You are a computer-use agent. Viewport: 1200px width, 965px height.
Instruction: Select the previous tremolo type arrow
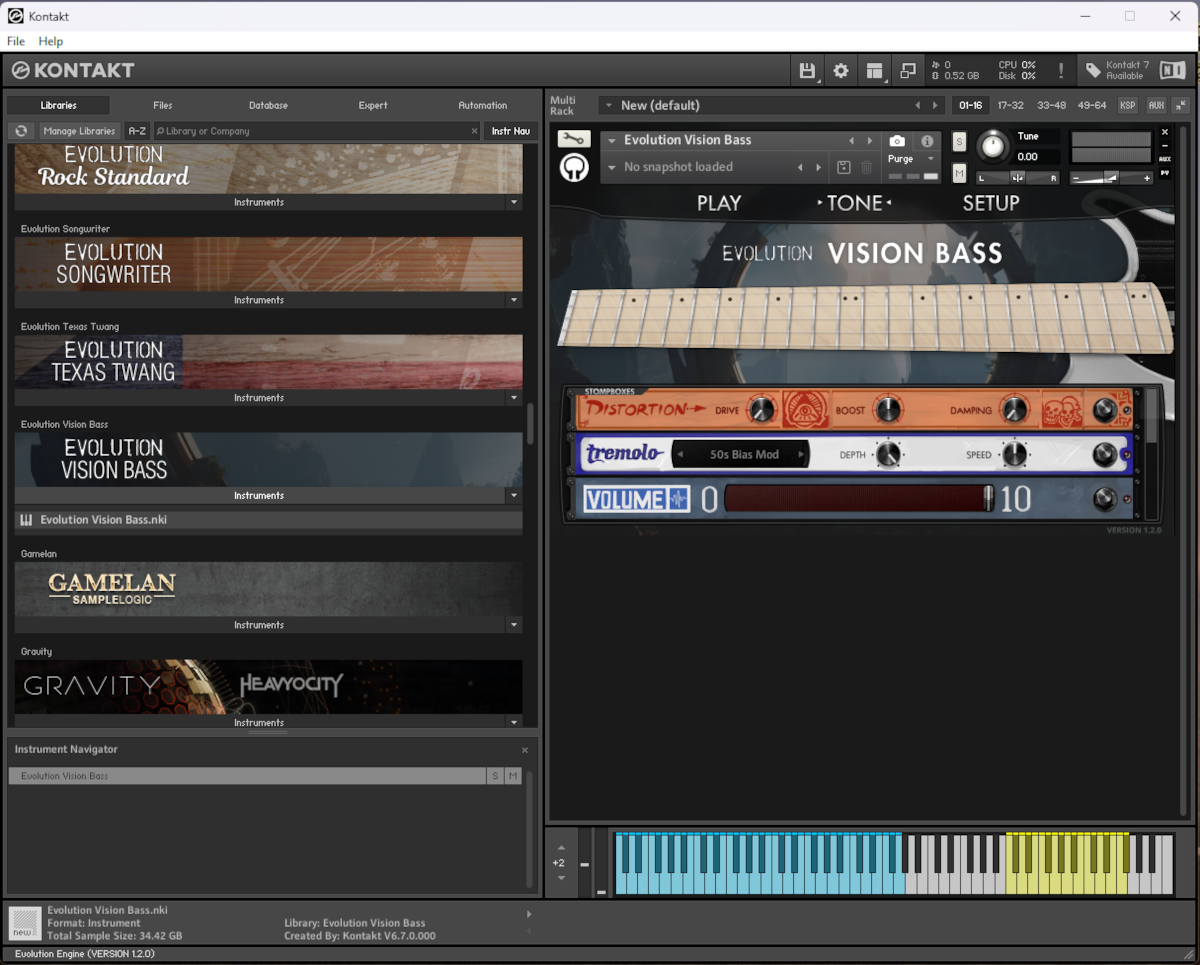(682, 454)
